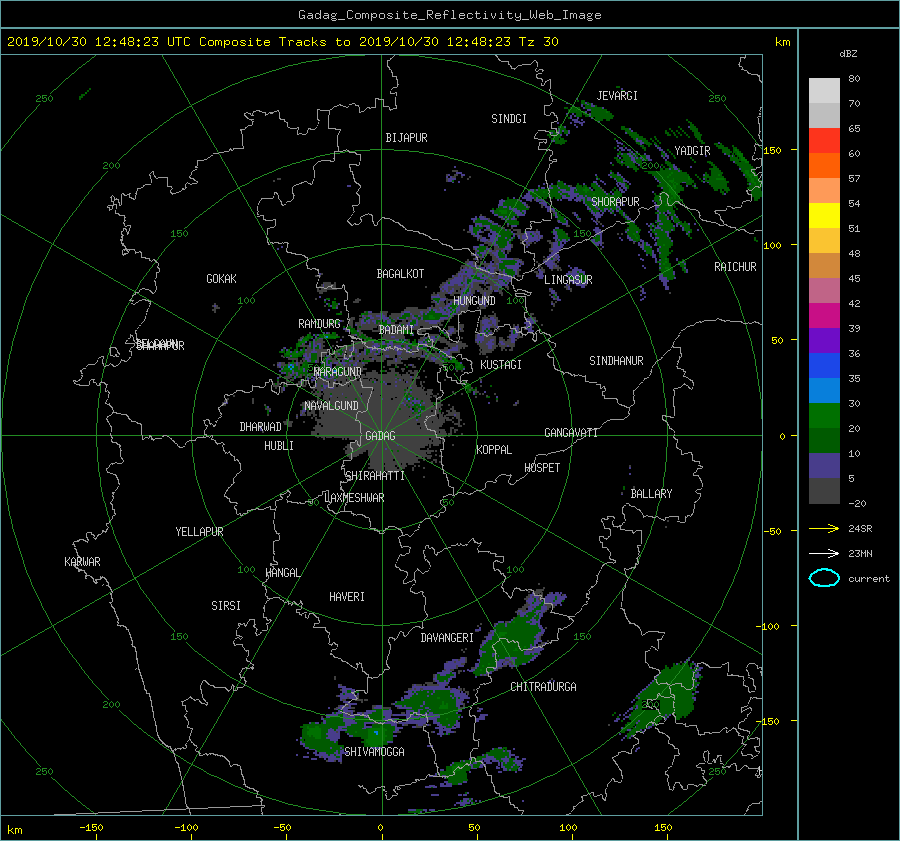Click the DHARWAD city label
This screenshot has width=900, height=841.
[x=260, y=427]
